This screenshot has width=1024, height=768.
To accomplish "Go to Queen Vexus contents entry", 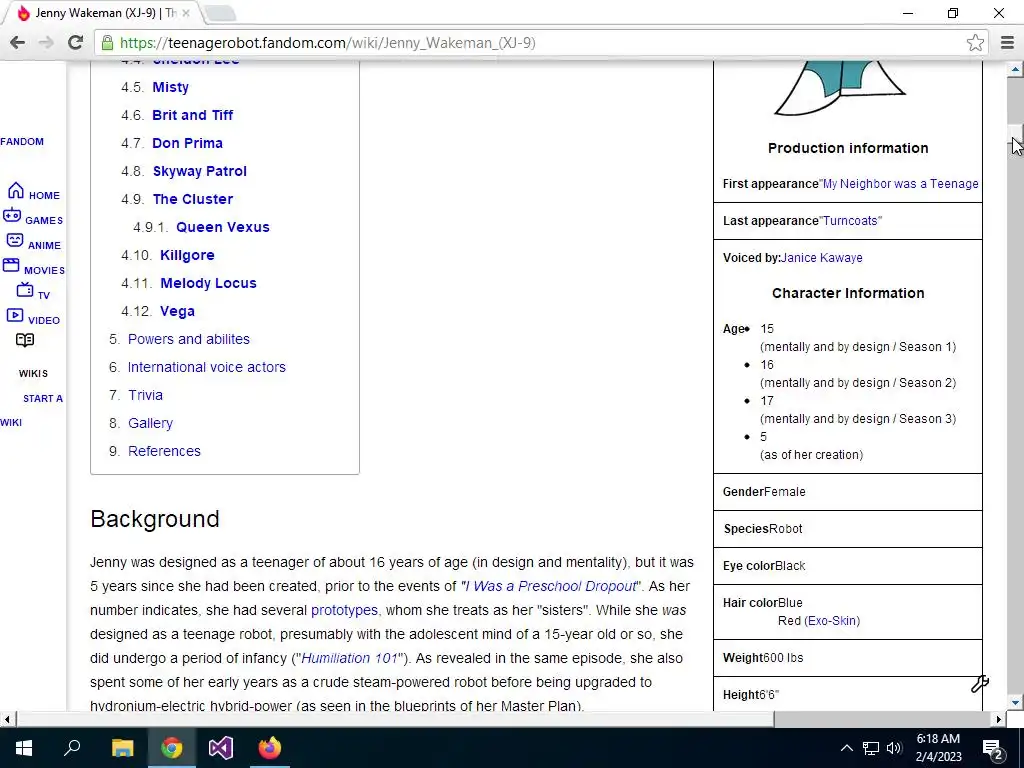I will point(223,228).
